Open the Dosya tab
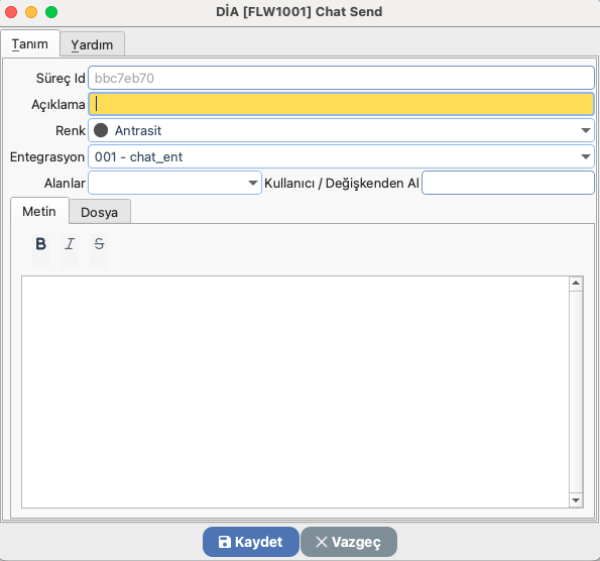600x561 pixels. coord(100,212)
